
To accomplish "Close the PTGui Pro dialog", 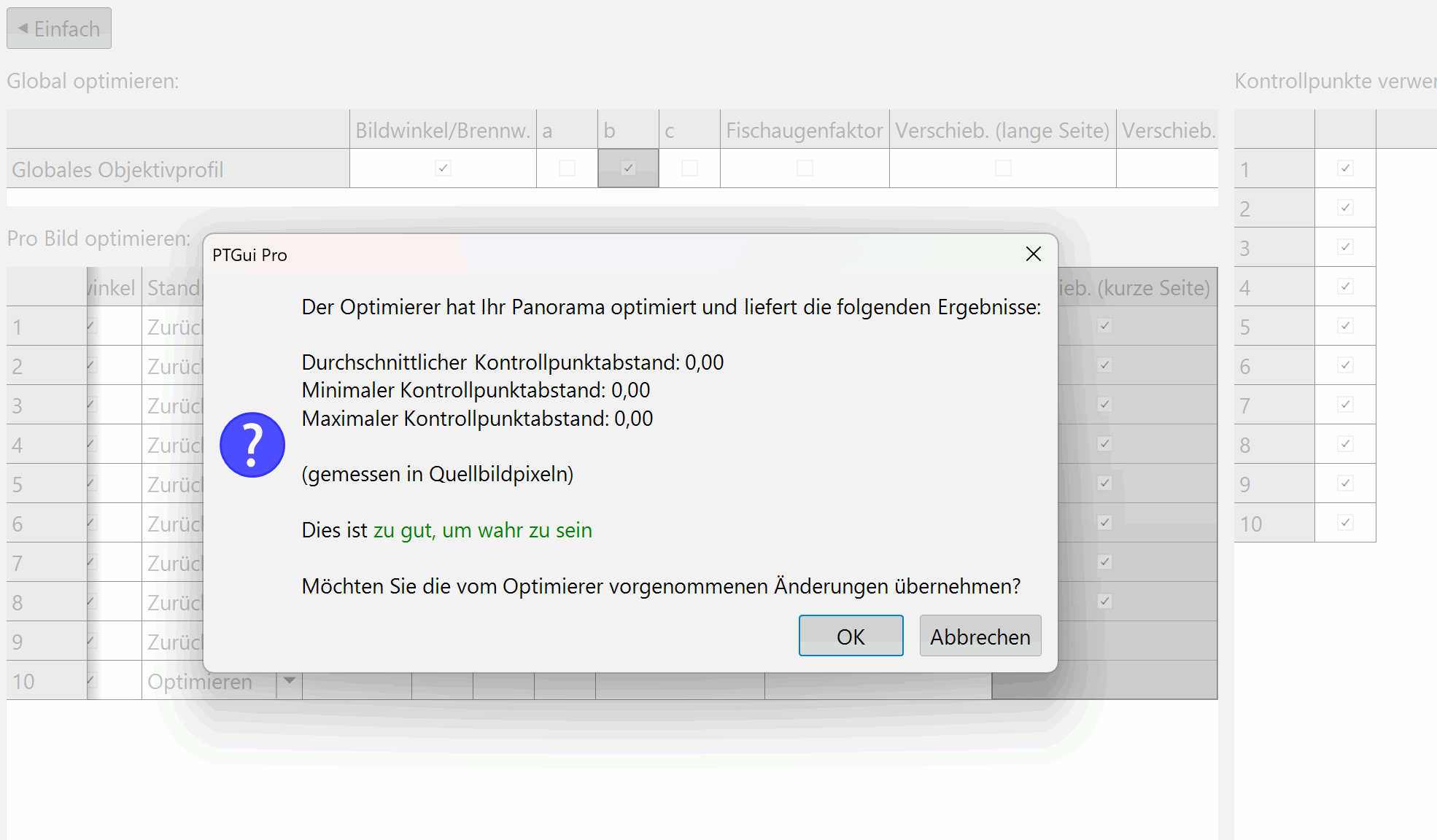I will click(1033, 254).
